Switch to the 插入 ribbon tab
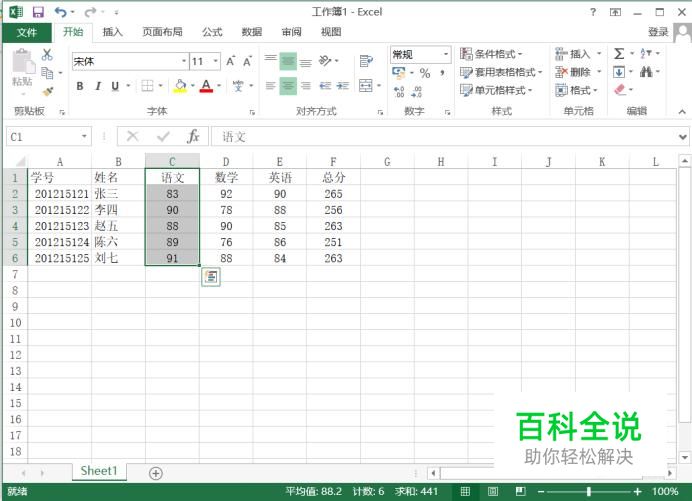The height and width of the screenshot is (501, 692). tap(113, 32)
